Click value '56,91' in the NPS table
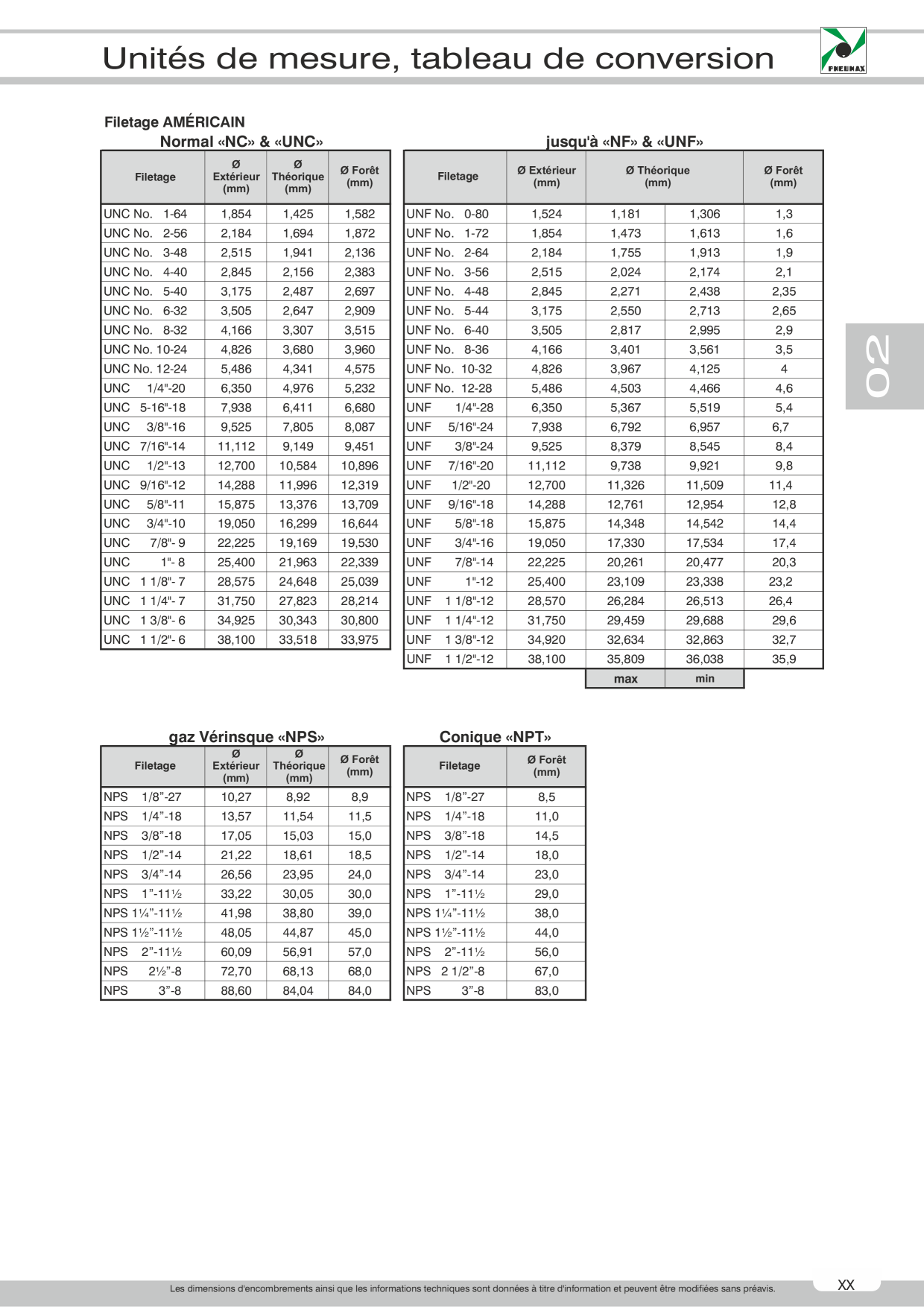The image size is (924, 1307). (298, 952)
